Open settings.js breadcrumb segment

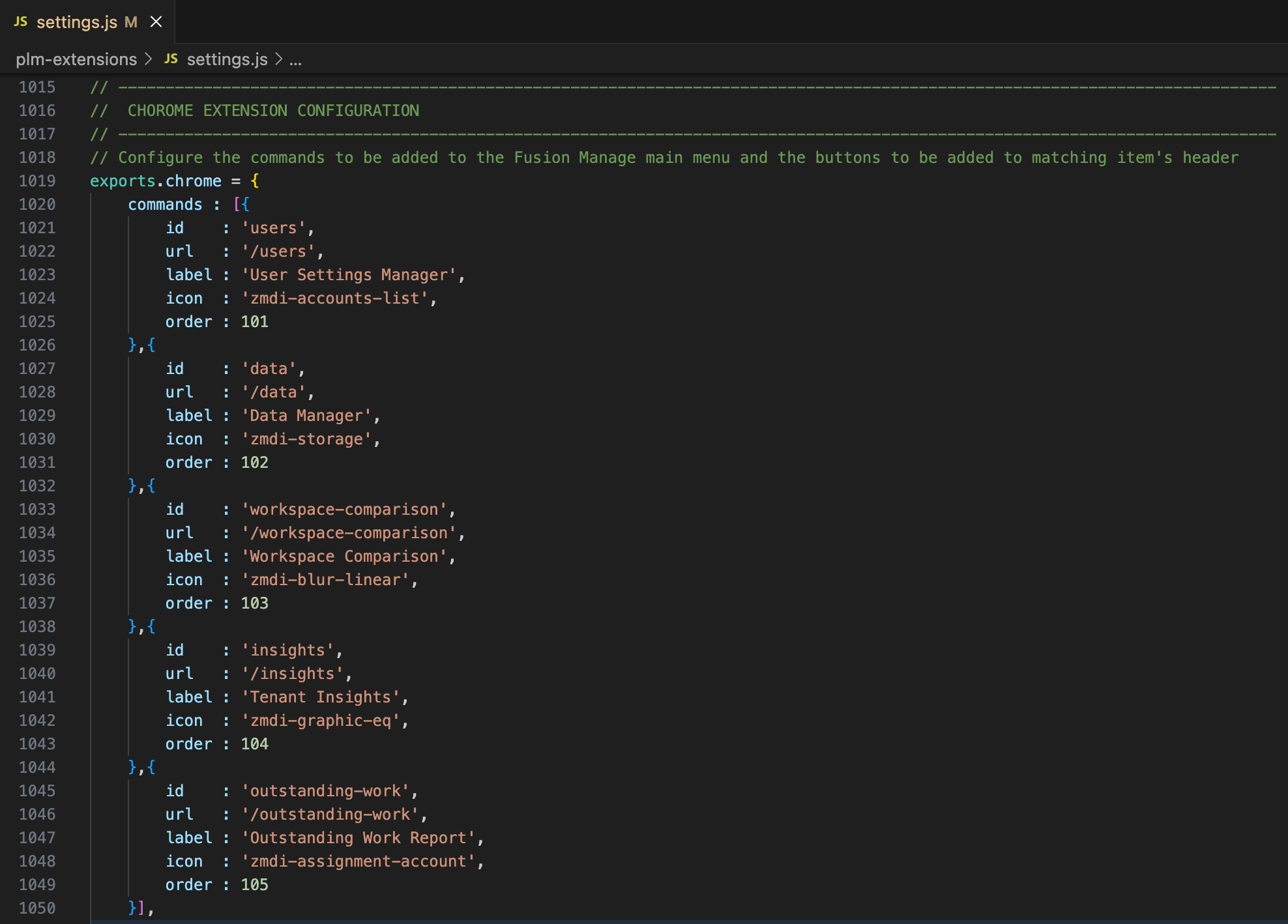[227, 59]
